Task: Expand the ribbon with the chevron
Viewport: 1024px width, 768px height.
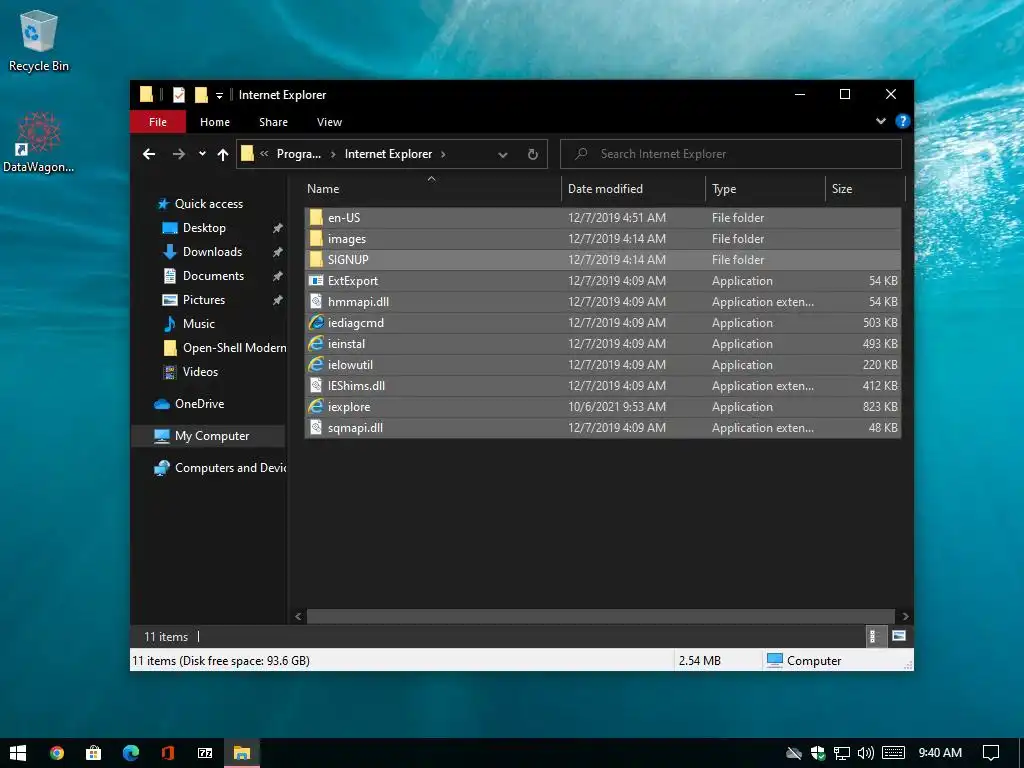Action: (880, 121)
